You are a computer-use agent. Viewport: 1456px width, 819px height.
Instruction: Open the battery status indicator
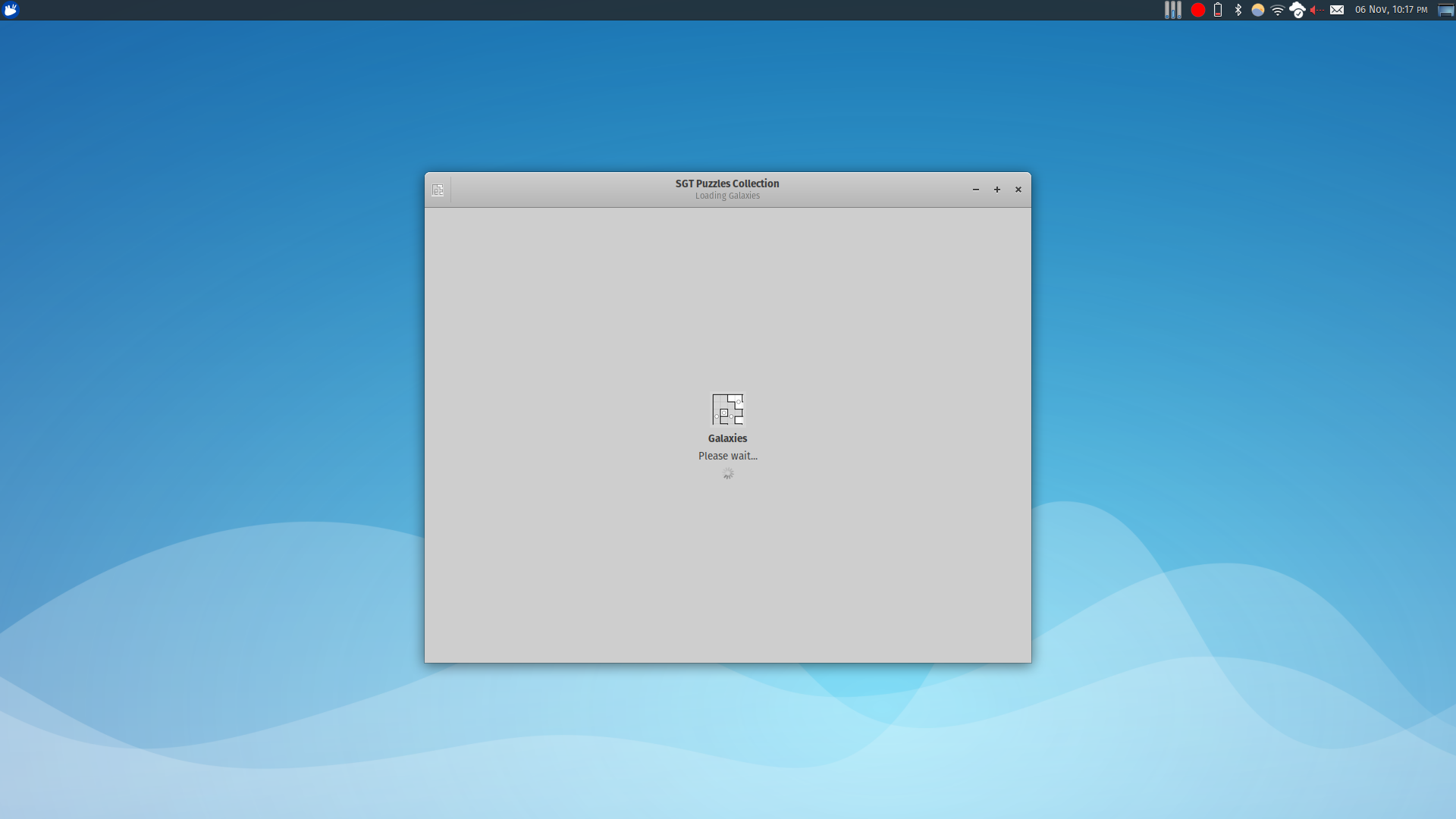point(1218,10)
